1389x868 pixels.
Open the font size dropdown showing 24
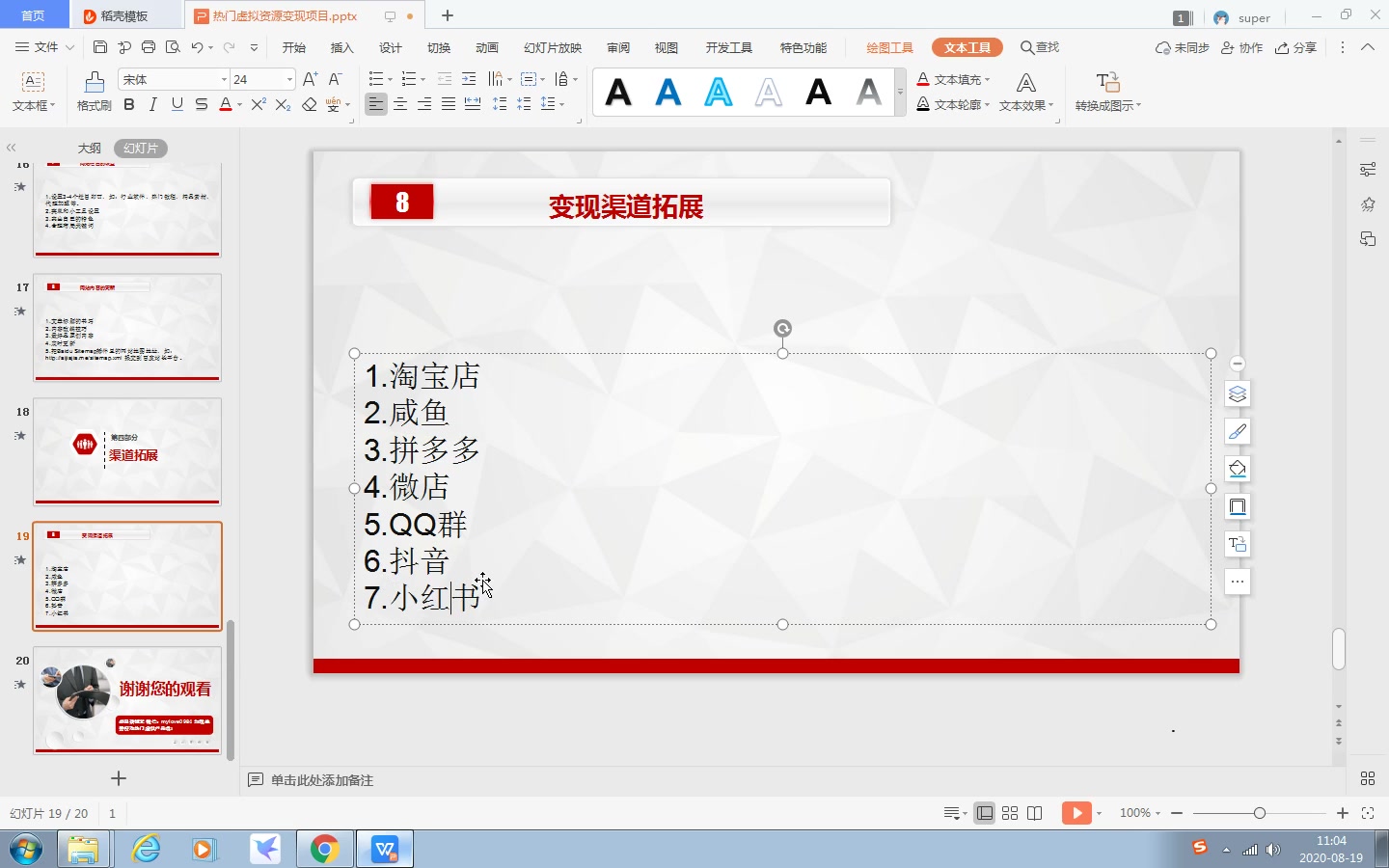289,79
